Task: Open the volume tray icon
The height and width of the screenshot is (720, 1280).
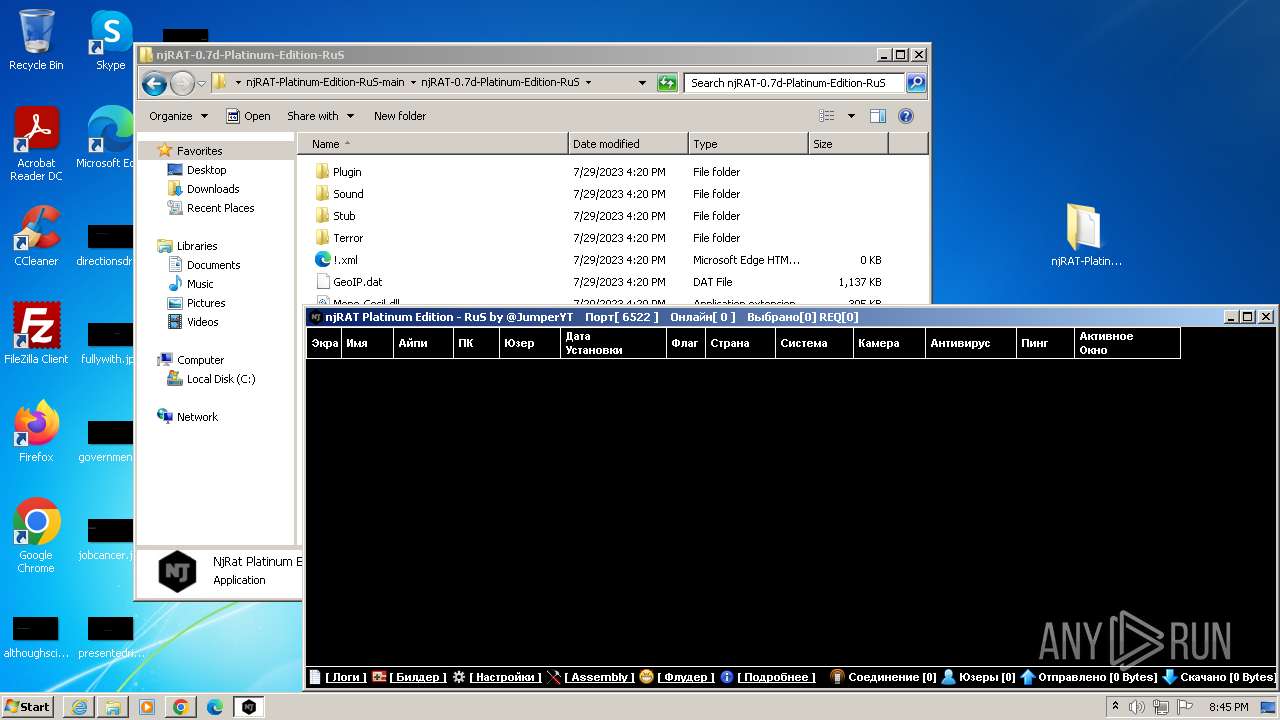Action: click(1137, 707)
